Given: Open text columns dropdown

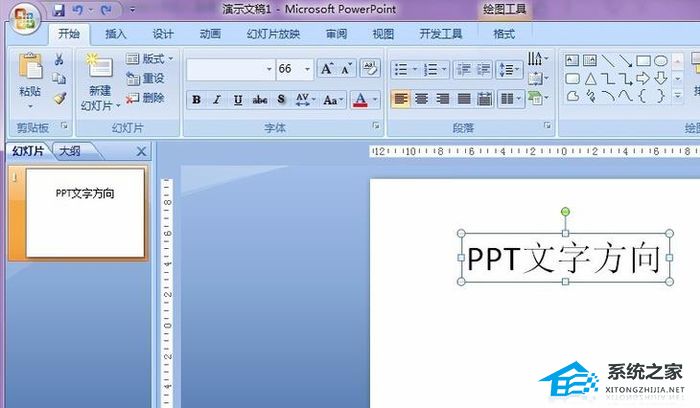Looking at the screenshot, I should [x=511, y=99].
